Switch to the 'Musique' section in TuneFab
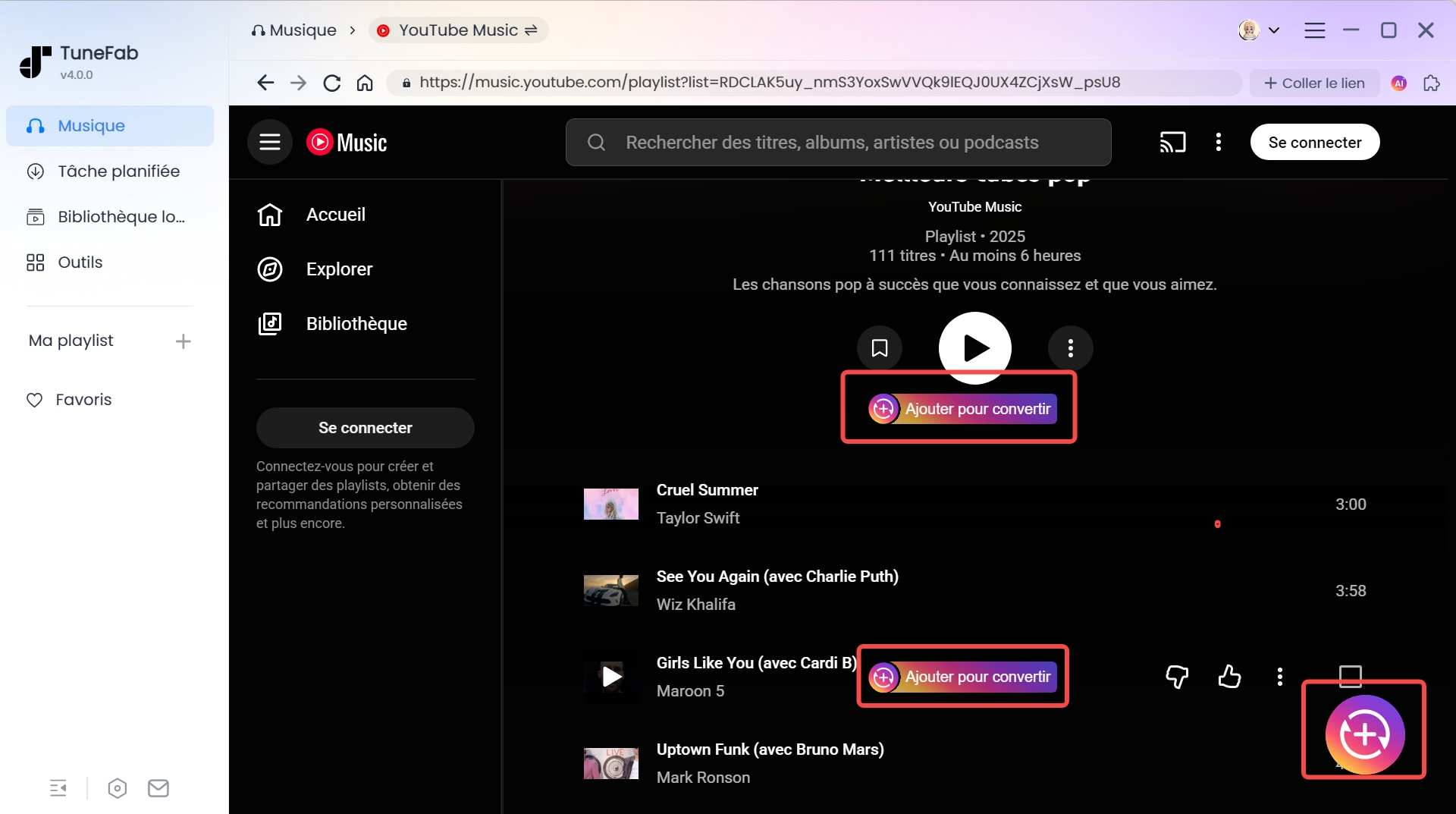Image resolution: width=1456 pixels, height=814 pixels. coord(91,126)
